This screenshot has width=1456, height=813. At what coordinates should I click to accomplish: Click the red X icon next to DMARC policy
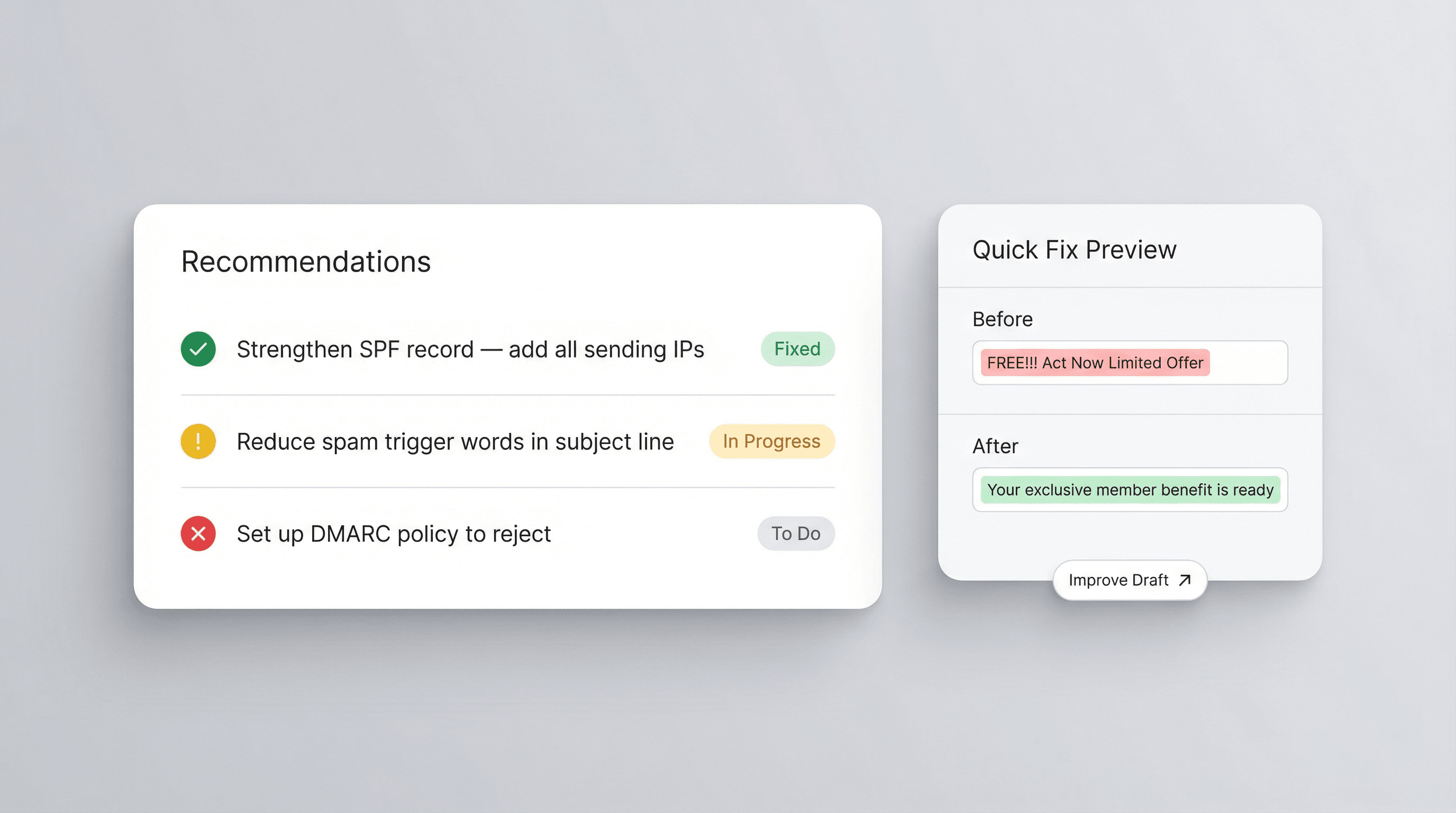pos(197,533)
